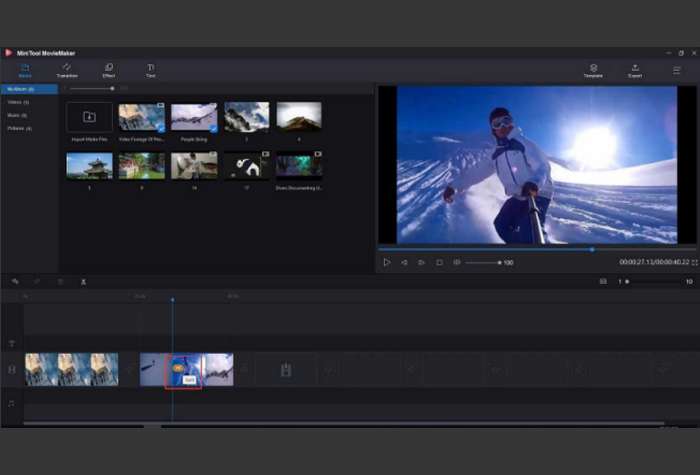Select the green garden picture thumbnail
The image size is (700, 475).
click(x=142, y=166)
